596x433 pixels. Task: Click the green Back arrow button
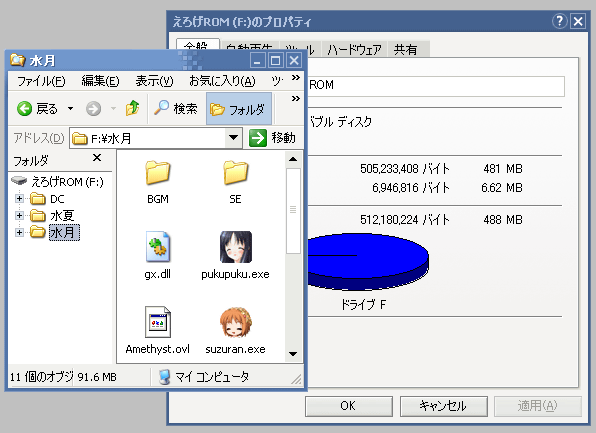click(24, 109)
